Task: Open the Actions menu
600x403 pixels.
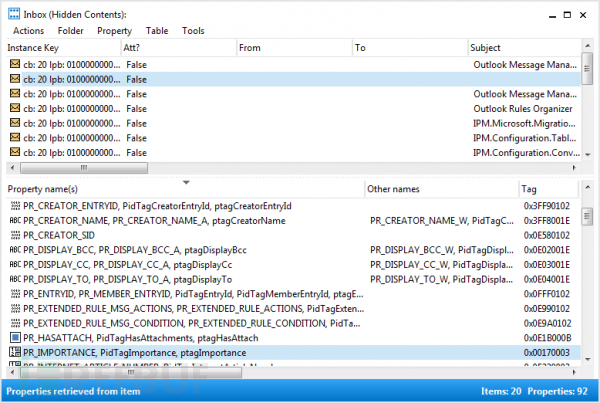Action: point(28,31)
